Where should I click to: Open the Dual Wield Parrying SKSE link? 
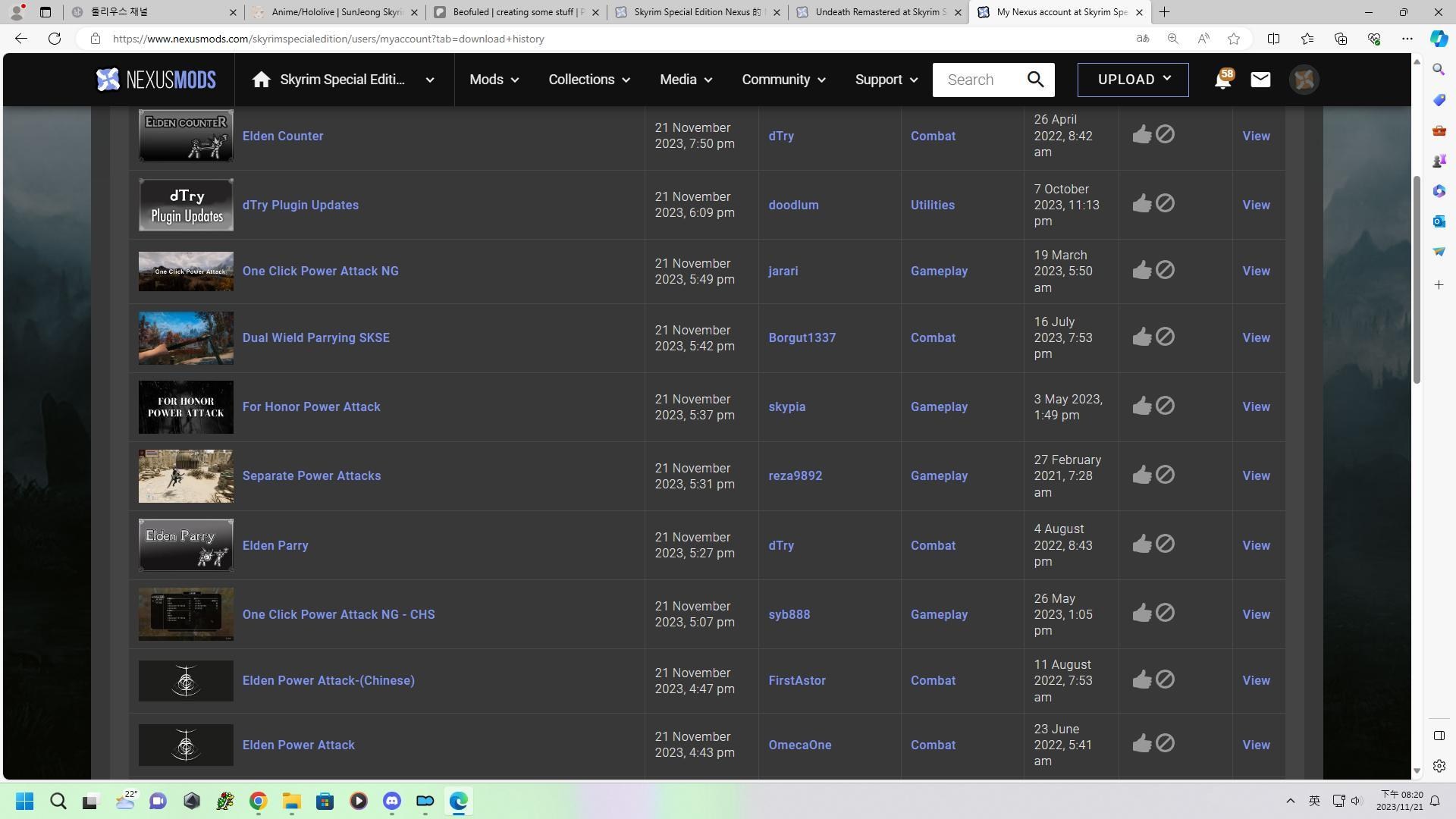coord(315,338)
